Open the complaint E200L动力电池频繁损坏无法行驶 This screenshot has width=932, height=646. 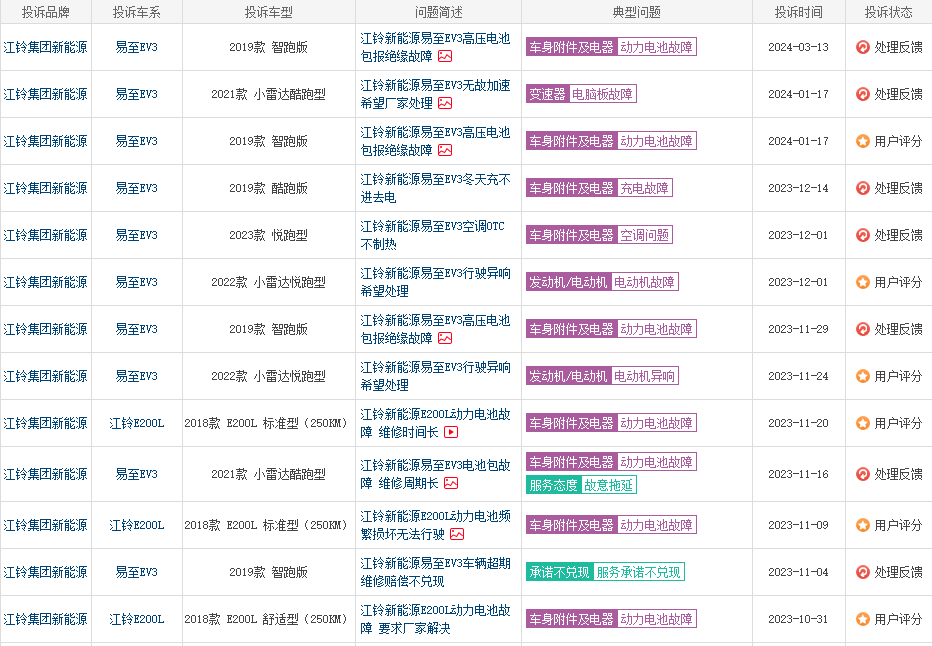[435, 525]
